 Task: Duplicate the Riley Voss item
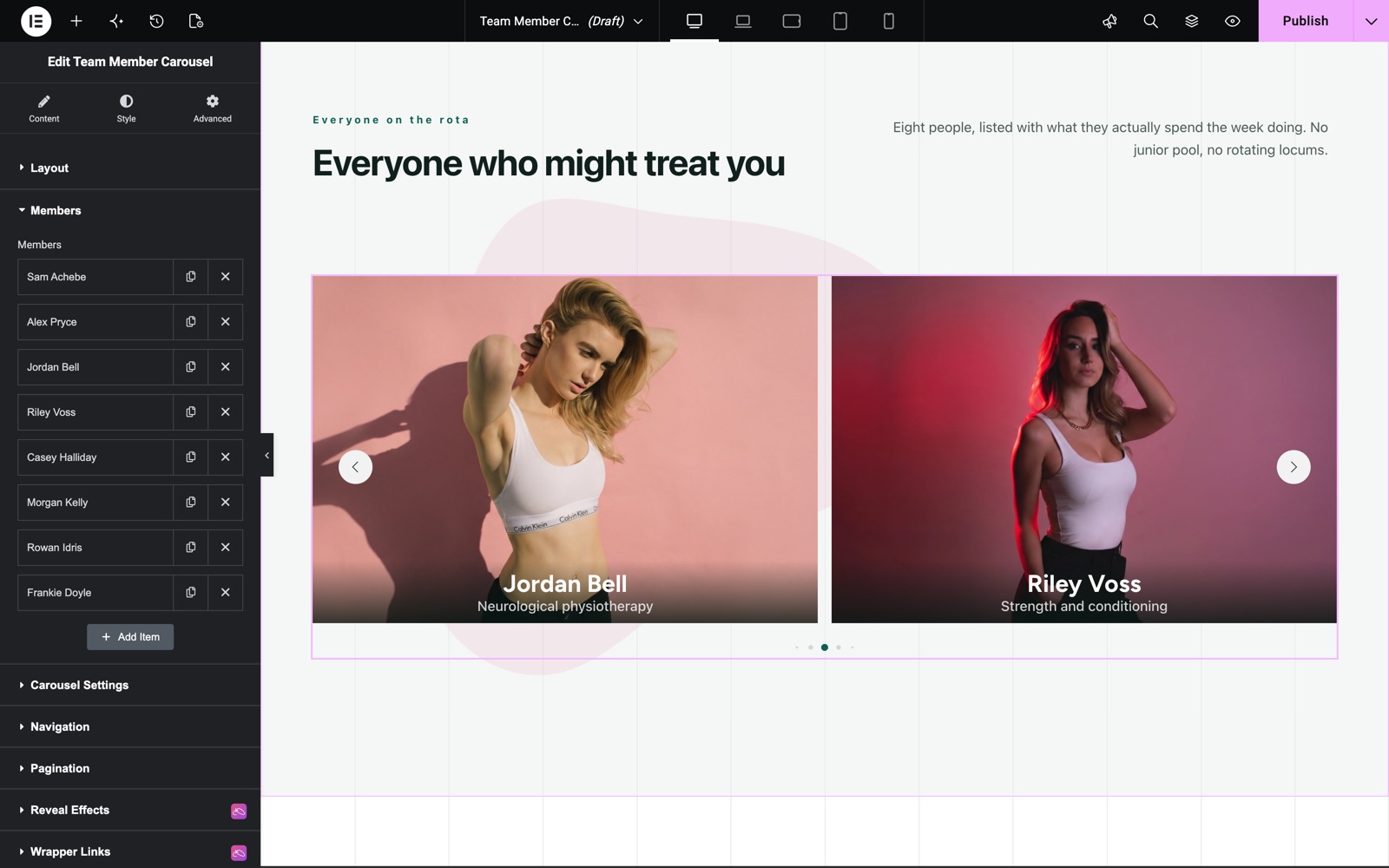(191, 412)
